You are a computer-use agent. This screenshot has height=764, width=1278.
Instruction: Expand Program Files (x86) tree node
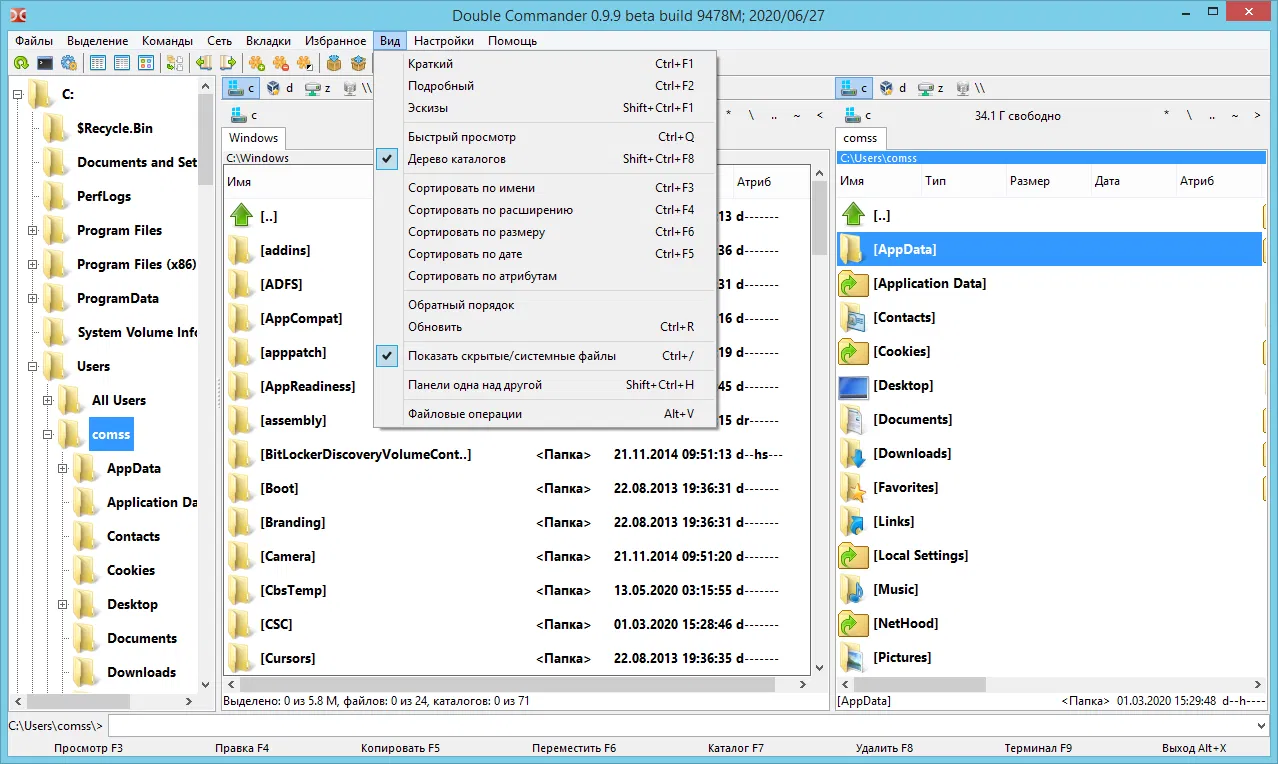pos(33,265)
